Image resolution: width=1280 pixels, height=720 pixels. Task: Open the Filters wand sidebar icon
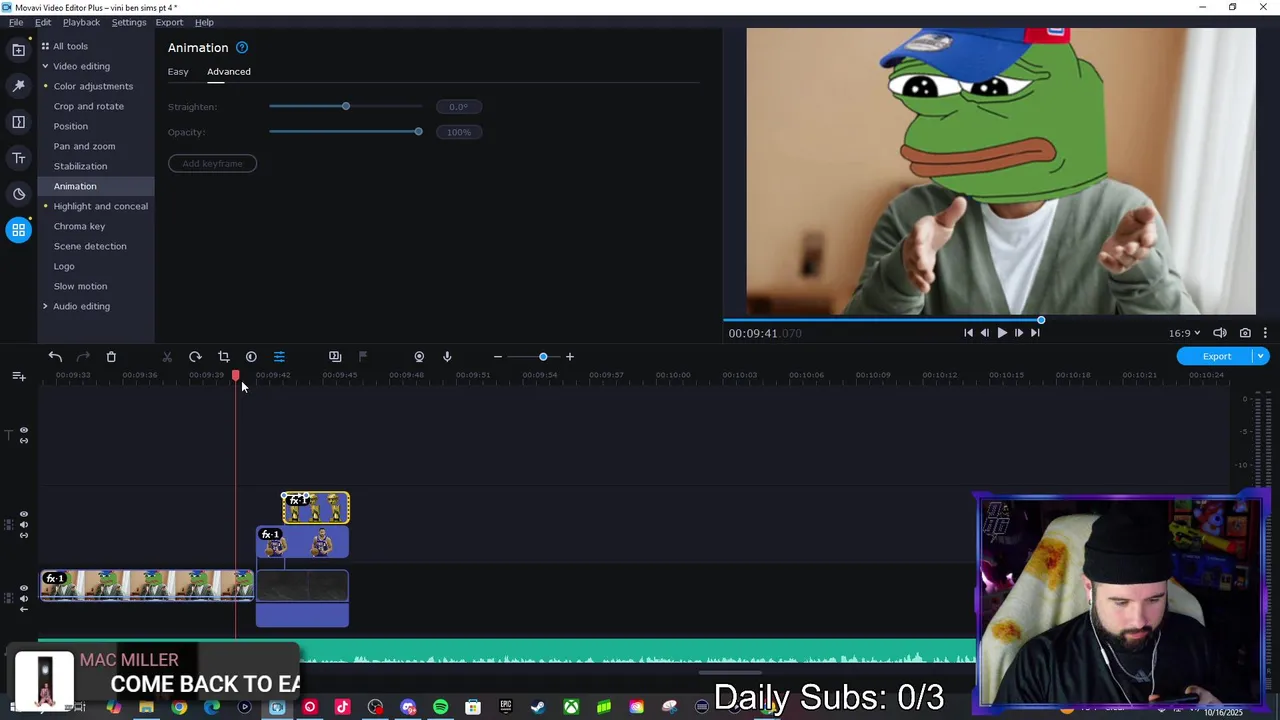[x=18, y=86]
